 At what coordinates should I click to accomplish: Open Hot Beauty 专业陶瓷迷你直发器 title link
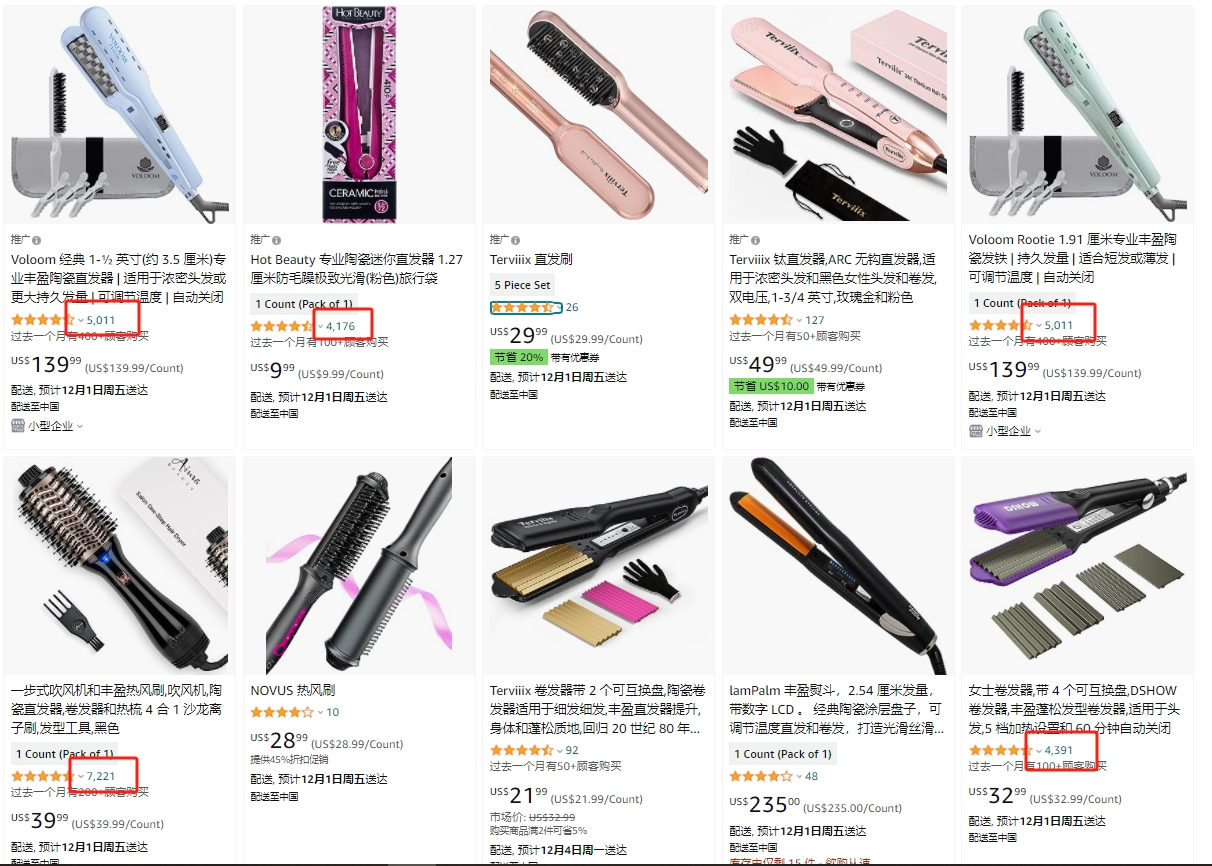pyautogui.click(x=357, y=268)
